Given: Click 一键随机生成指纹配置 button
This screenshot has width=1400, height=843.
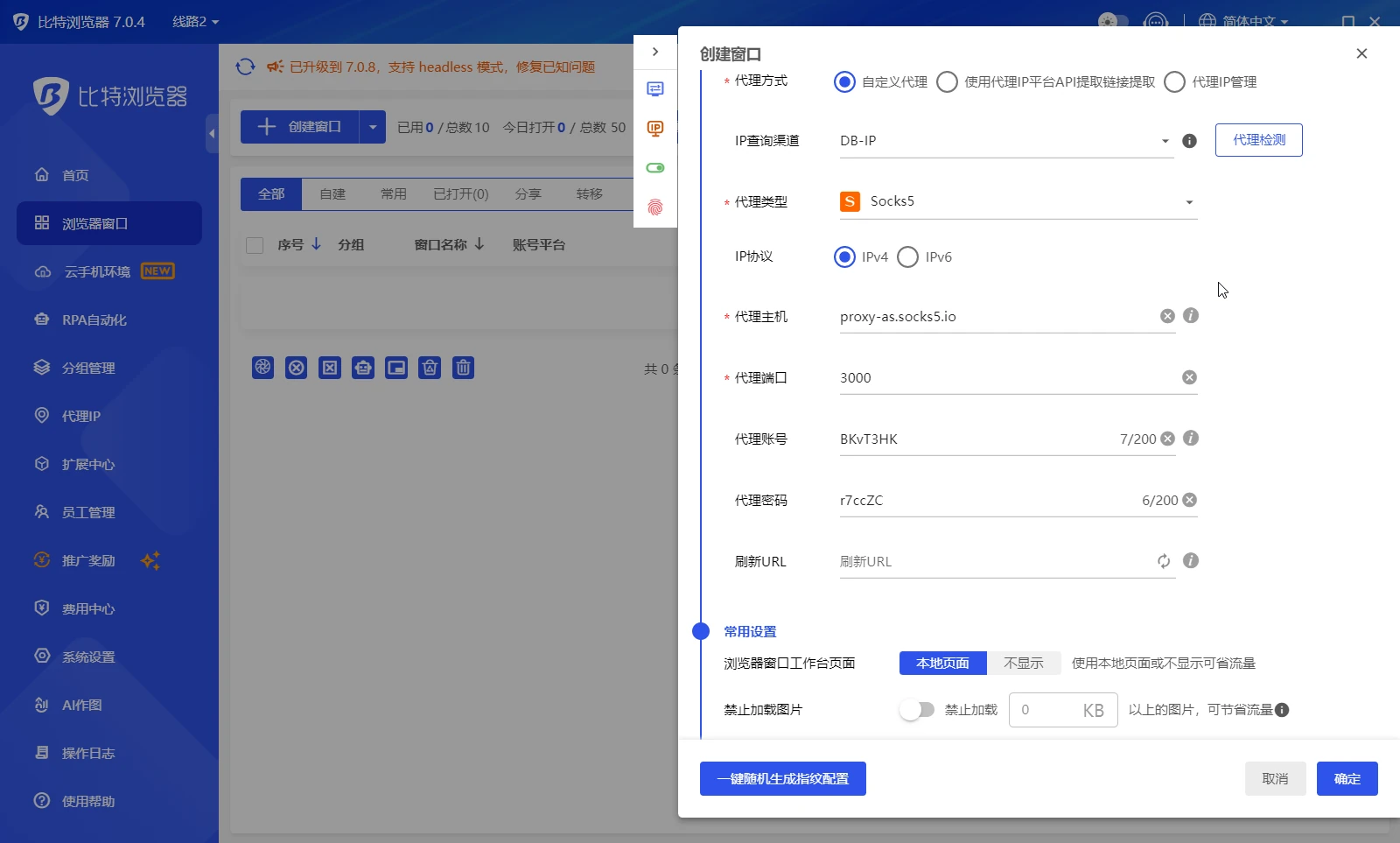Looking at the screenshot, I should (x=783, y=779).
